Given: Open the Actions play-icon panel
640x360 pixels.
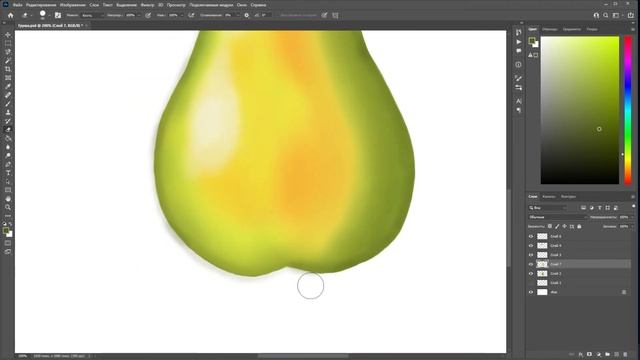Looking at the screenshot, I should pos(518,42).
